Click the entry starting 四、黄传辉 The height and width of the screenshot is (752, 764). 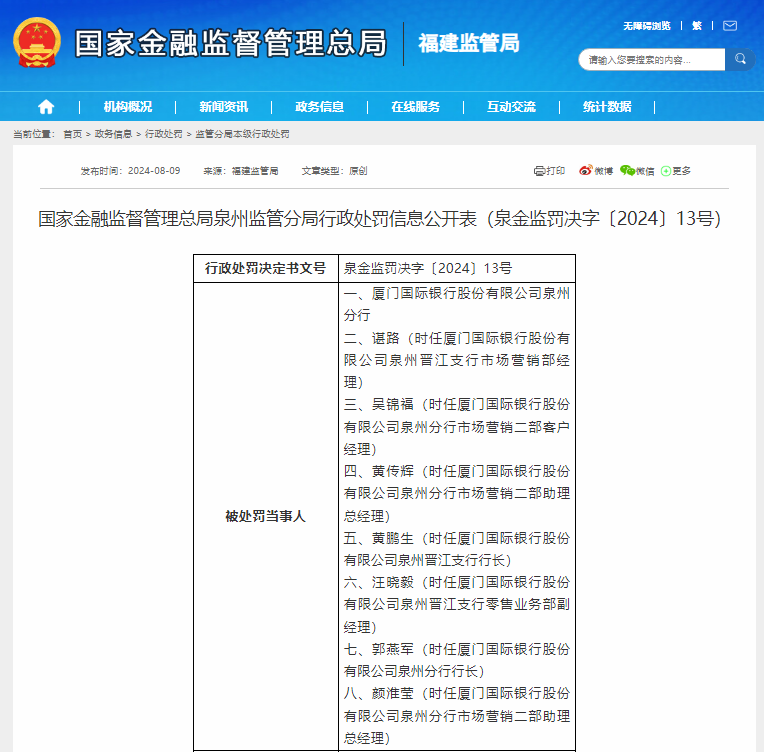(457, 494)
